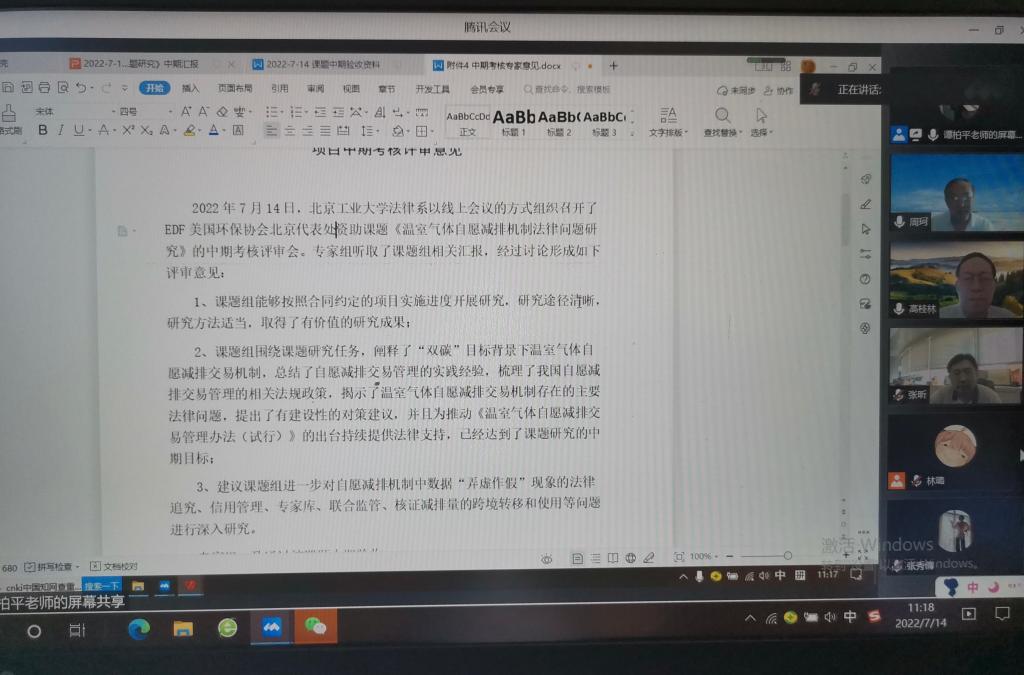Toggle italic formatting in the WPS ribbon
Image resolution: width=1024 pixels, height=675 pixels.
[x=60, y=130]
